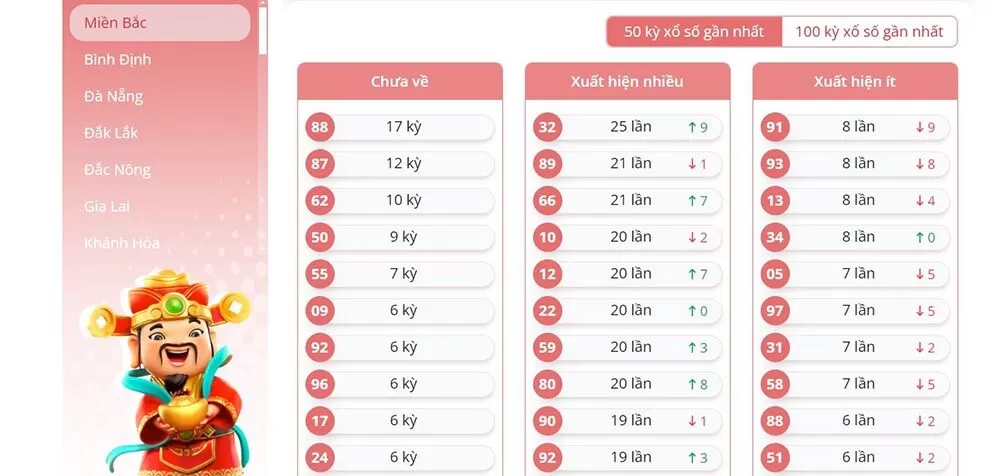1000x476 pixels.
Task: Click the number 34 ball icon
Action: pos(774,237)
